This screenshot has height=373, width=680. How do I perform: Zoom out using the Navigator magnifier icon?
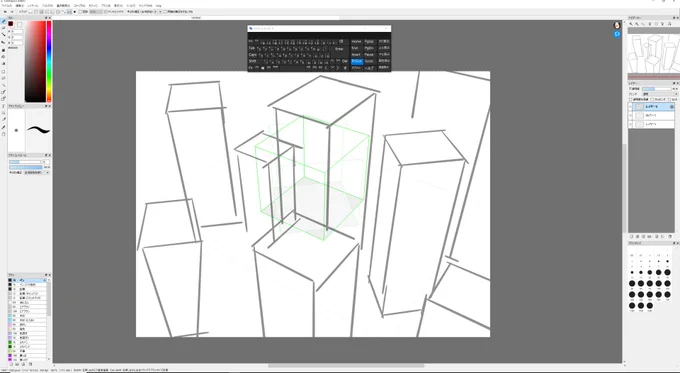(x=637, y=24)
